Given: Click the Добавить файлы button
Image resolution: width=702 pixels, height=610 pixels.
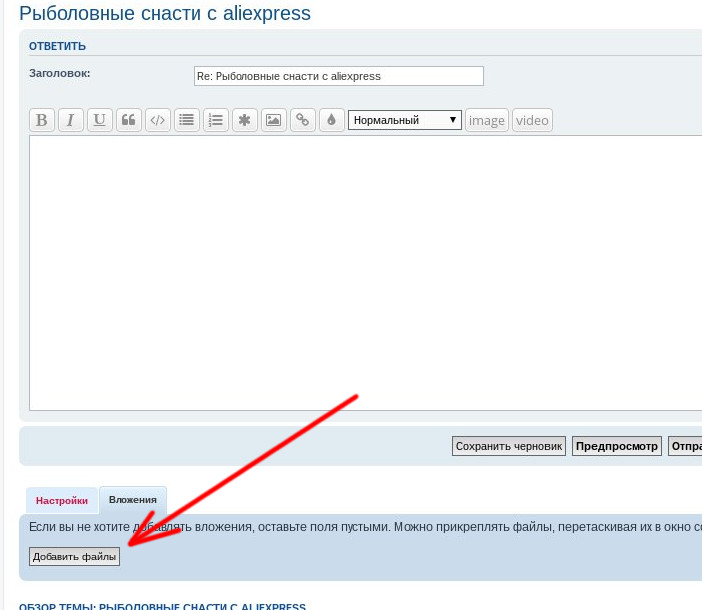Looking at the screenshot, I should tap(74, 557).
